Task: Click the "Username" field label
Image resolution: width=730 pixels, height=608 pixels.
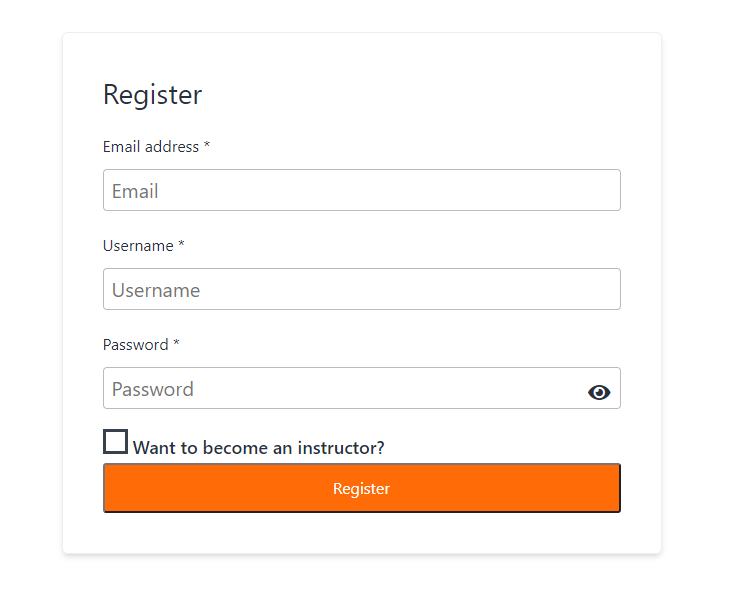Action: pyautogui.click(x=138, y=246)
